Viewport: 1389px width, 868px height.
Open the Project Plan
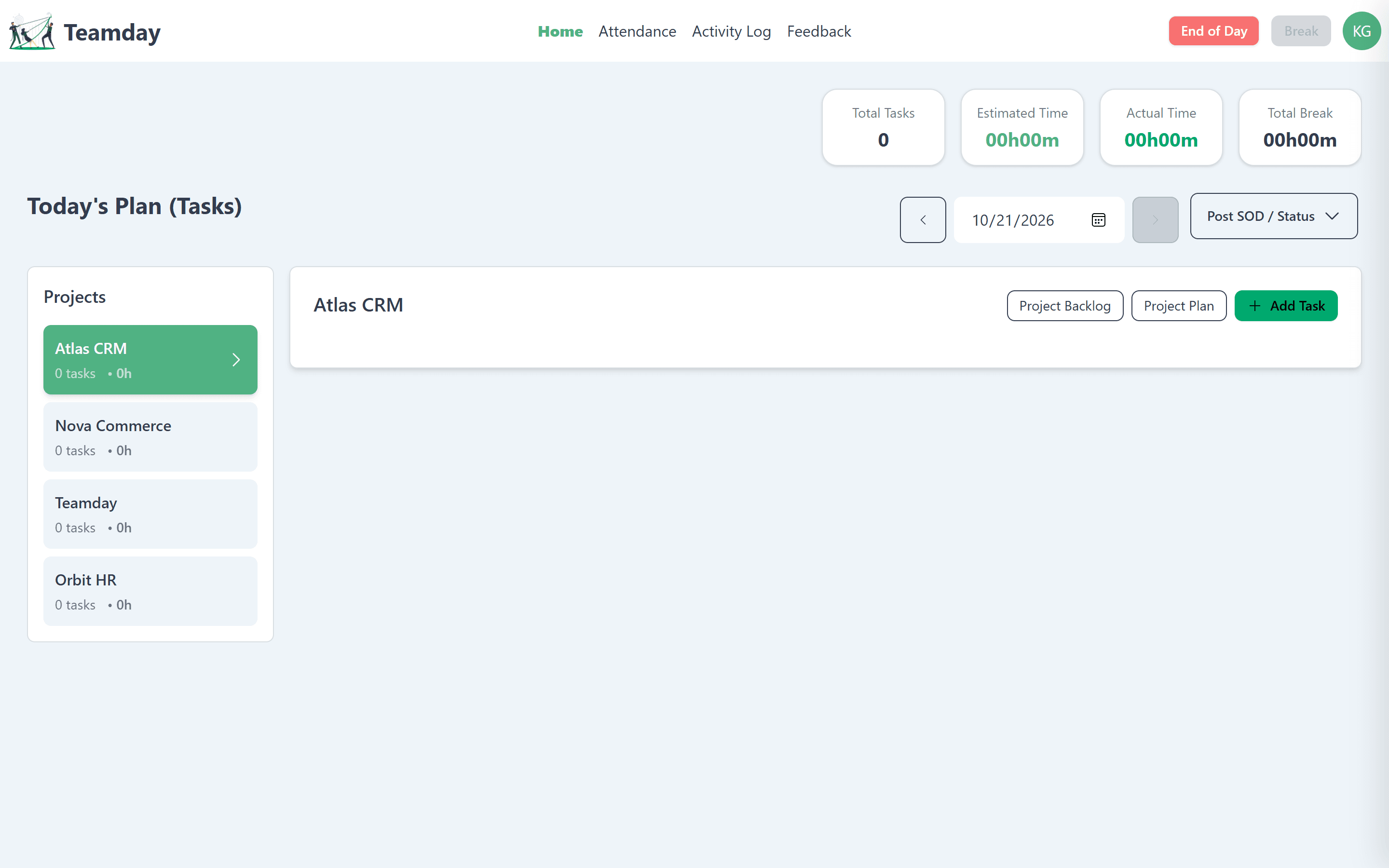click(1178, 306)
